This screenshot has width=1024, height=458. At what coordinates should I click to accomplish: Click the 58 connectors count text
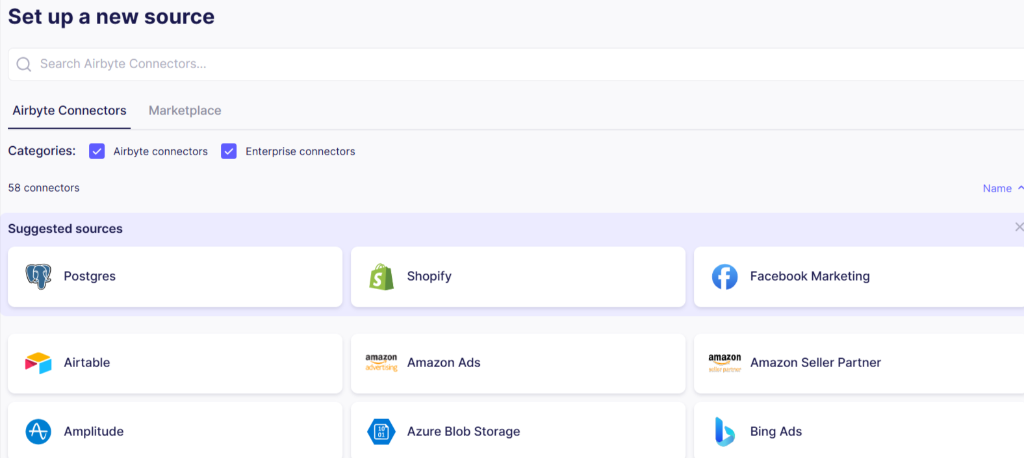click(x=44, y=188)
